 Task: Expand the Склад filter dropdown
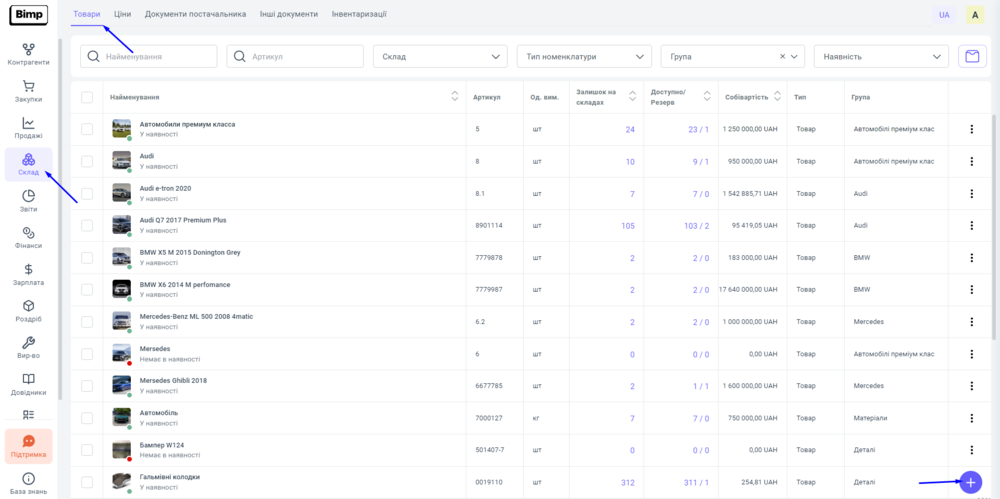(x=440, y=57)
